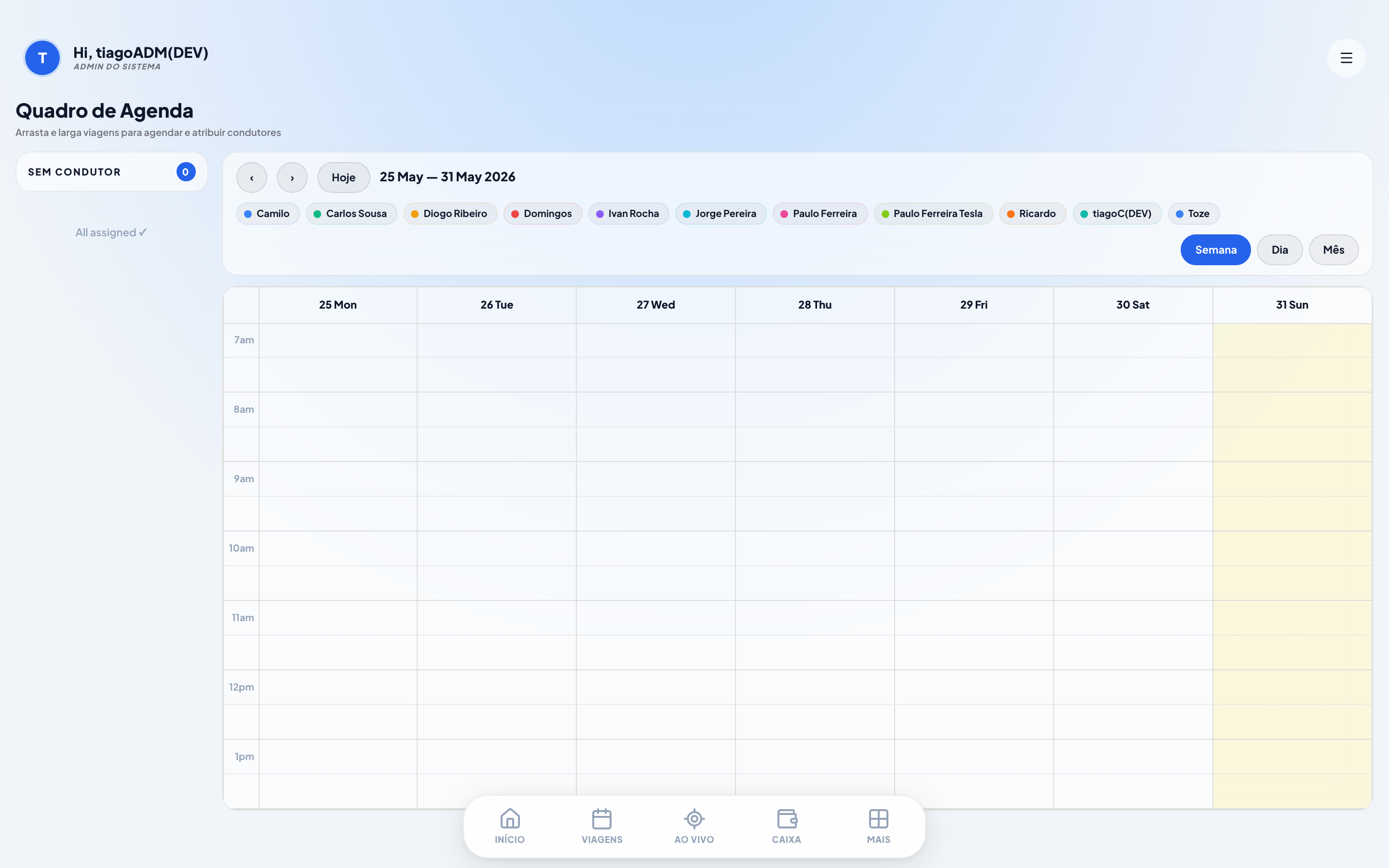Toggle Camilo driver filter
This screenshot has height=868, width=1389.
[x=268, y=214]
